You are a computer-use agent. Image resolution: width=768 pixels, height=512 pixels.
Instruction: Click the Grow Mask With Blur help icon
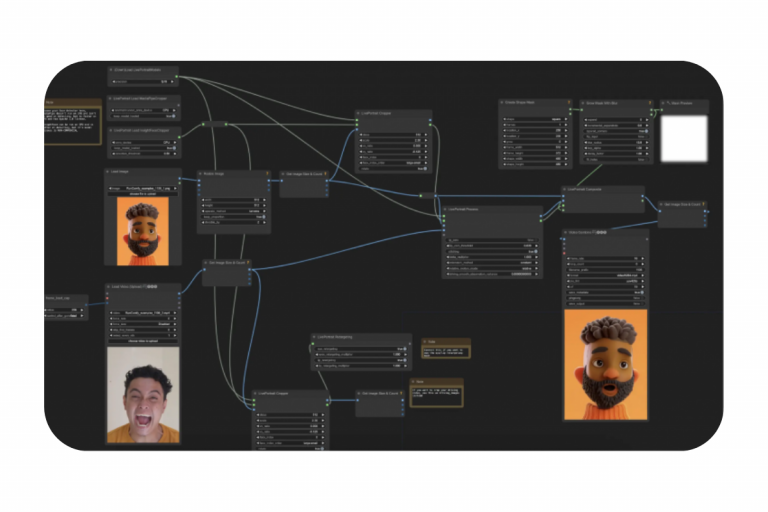coord(650,102)
